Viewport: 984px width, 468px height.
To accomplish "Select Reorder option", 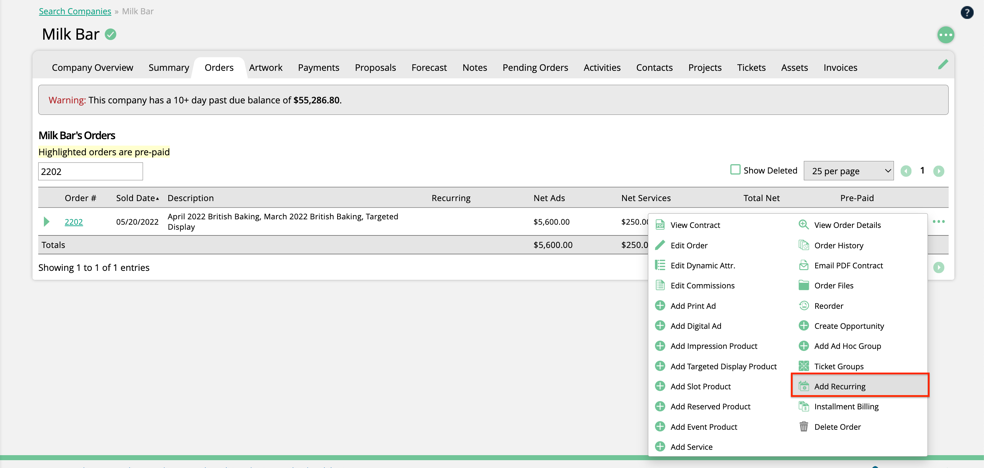I will point(828,306).
